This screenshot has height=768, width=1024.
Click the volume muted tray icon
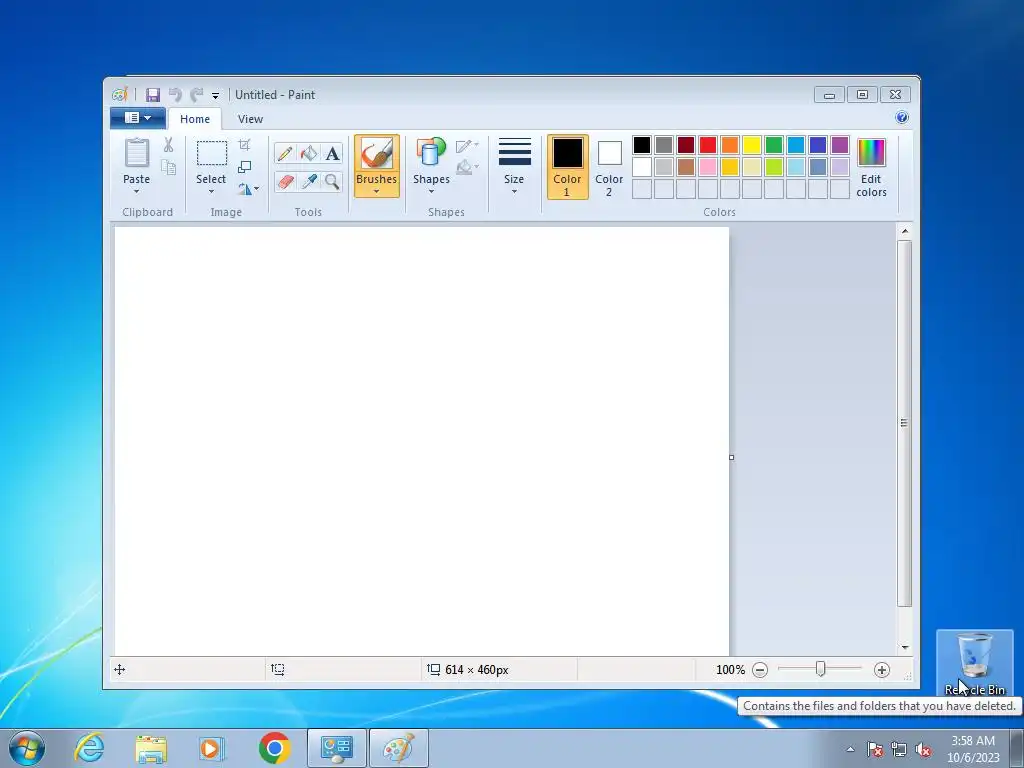(x=923, y=750)
